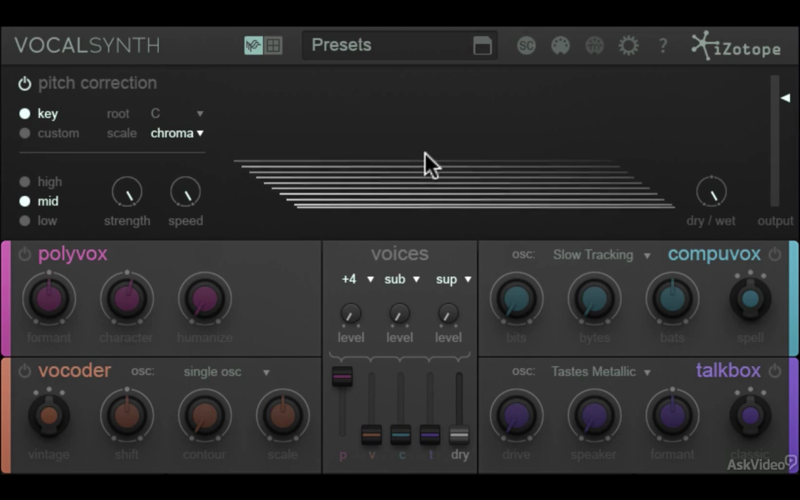This screenshot has height=500, width=800.
Task: Open the +4 voice interval dropdown
Action: coord(358,279)
